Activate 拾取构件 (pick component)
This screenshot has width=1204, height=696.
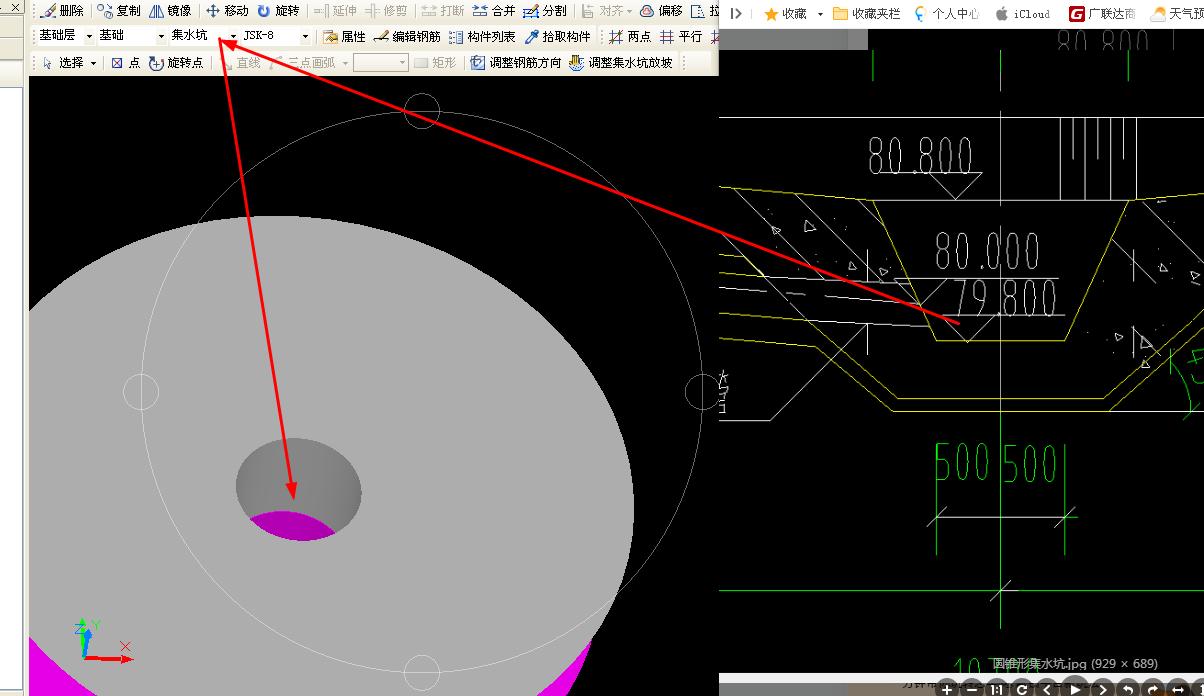click(558, 36)
